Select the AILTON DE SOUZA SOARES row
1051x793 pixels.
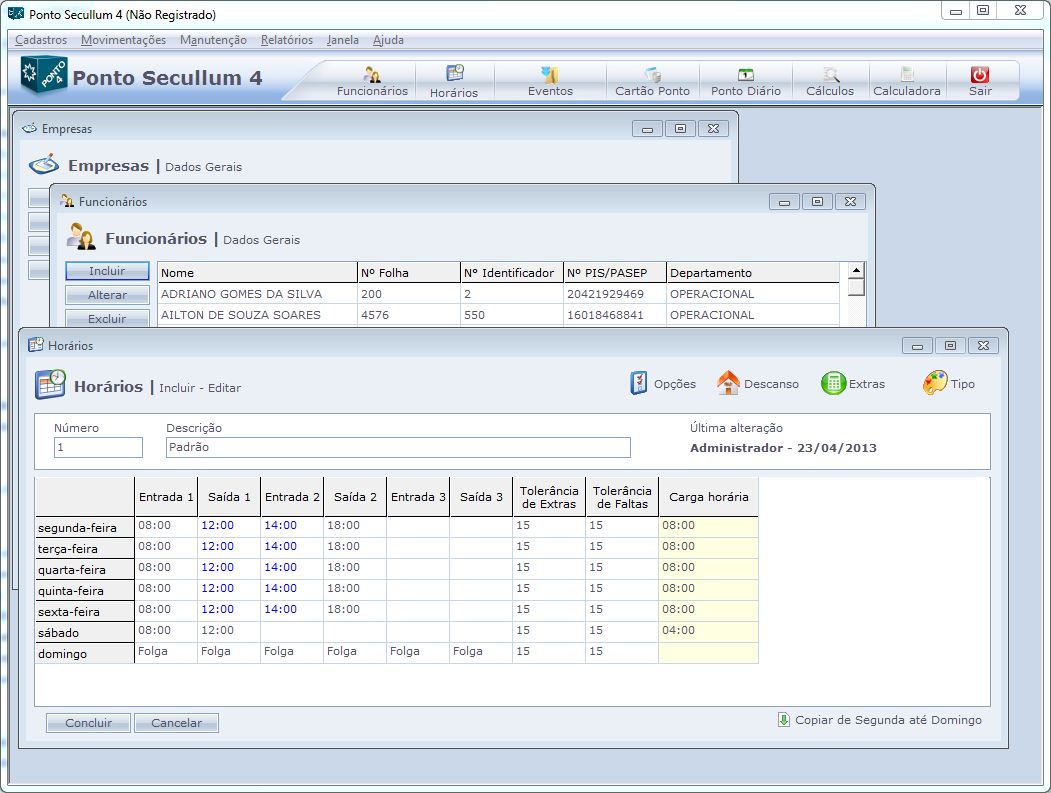click(498, 315)
